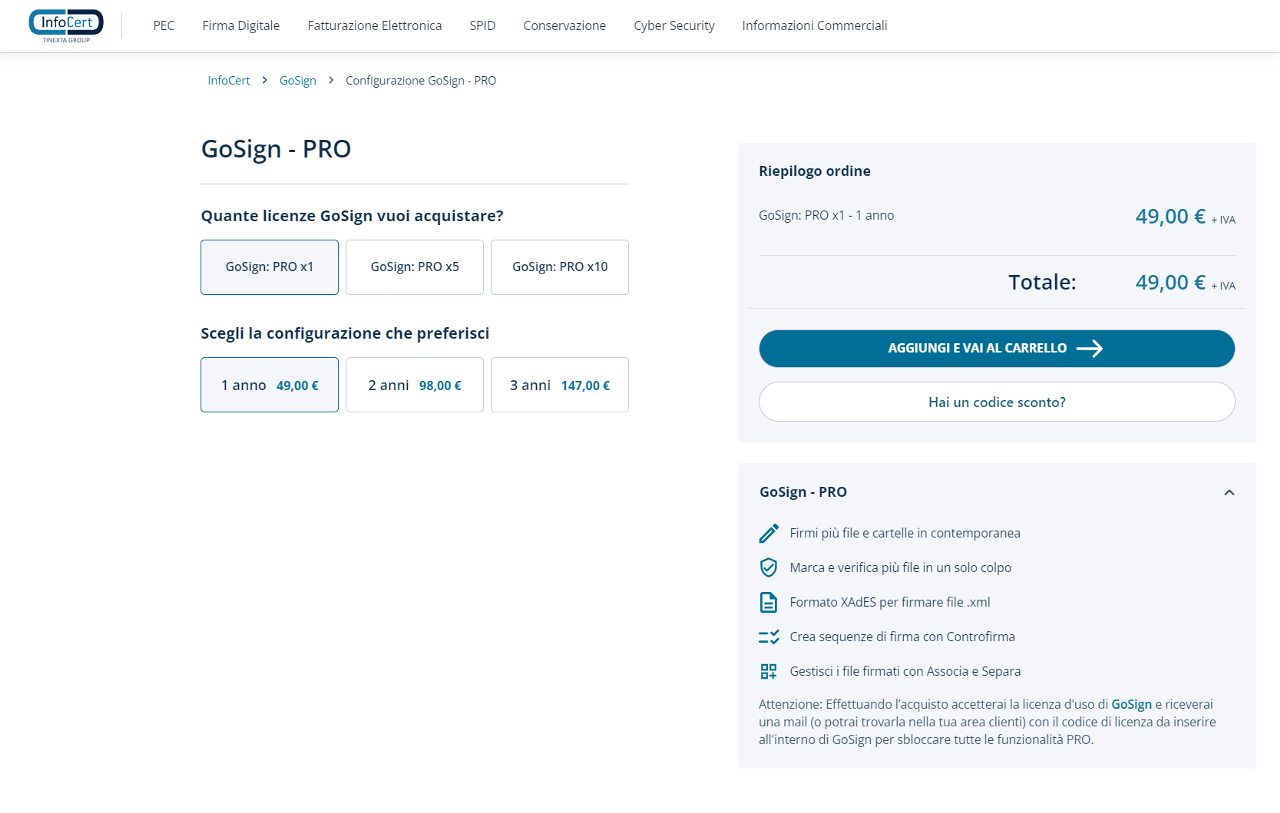Open the PEC menu item
The height and width of the screenshot is (813, 1280).
(164, 26)
